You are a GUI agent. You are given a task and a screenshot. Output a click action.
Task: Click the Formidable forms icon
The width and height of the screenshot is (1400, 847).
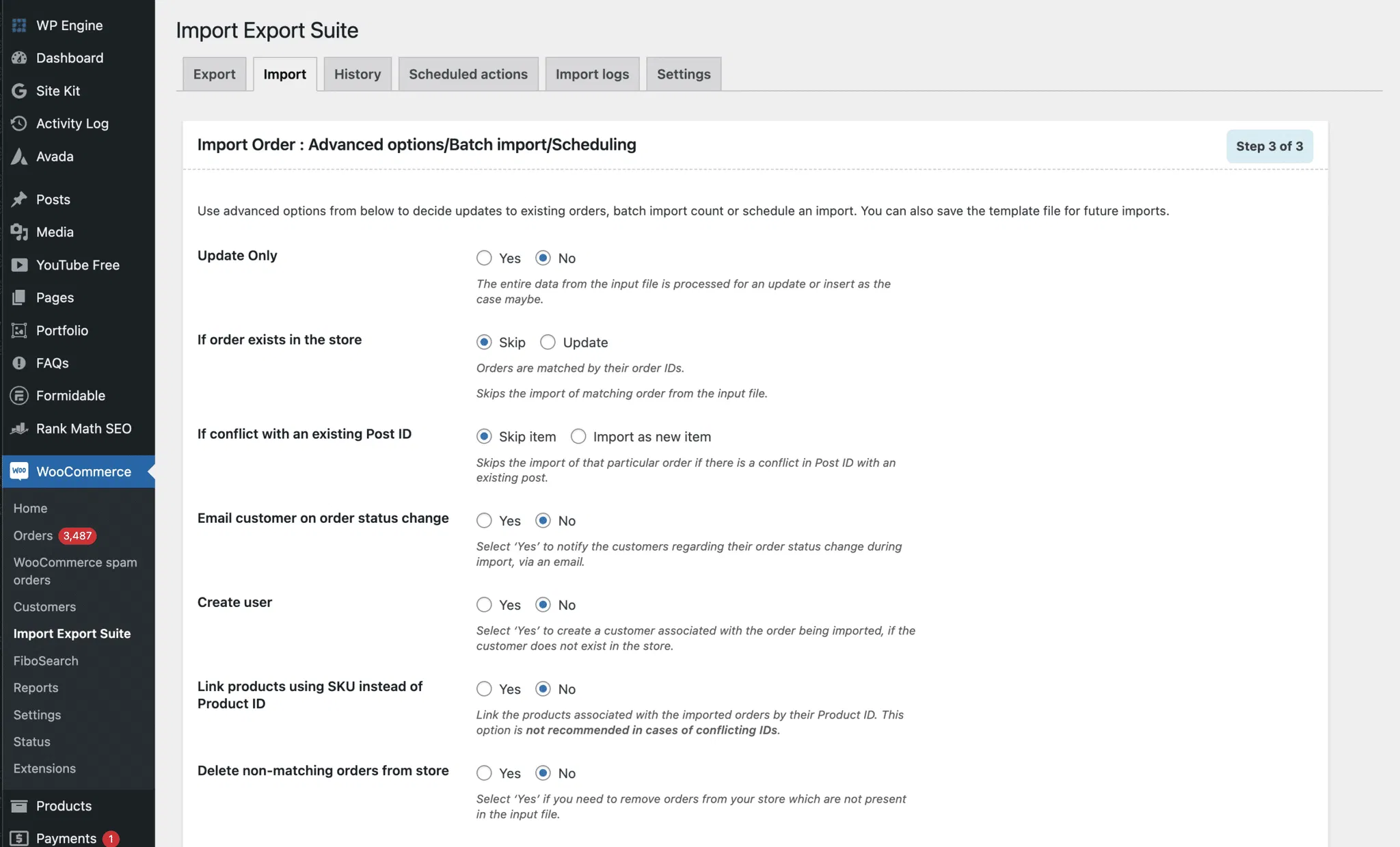(19, 396)
